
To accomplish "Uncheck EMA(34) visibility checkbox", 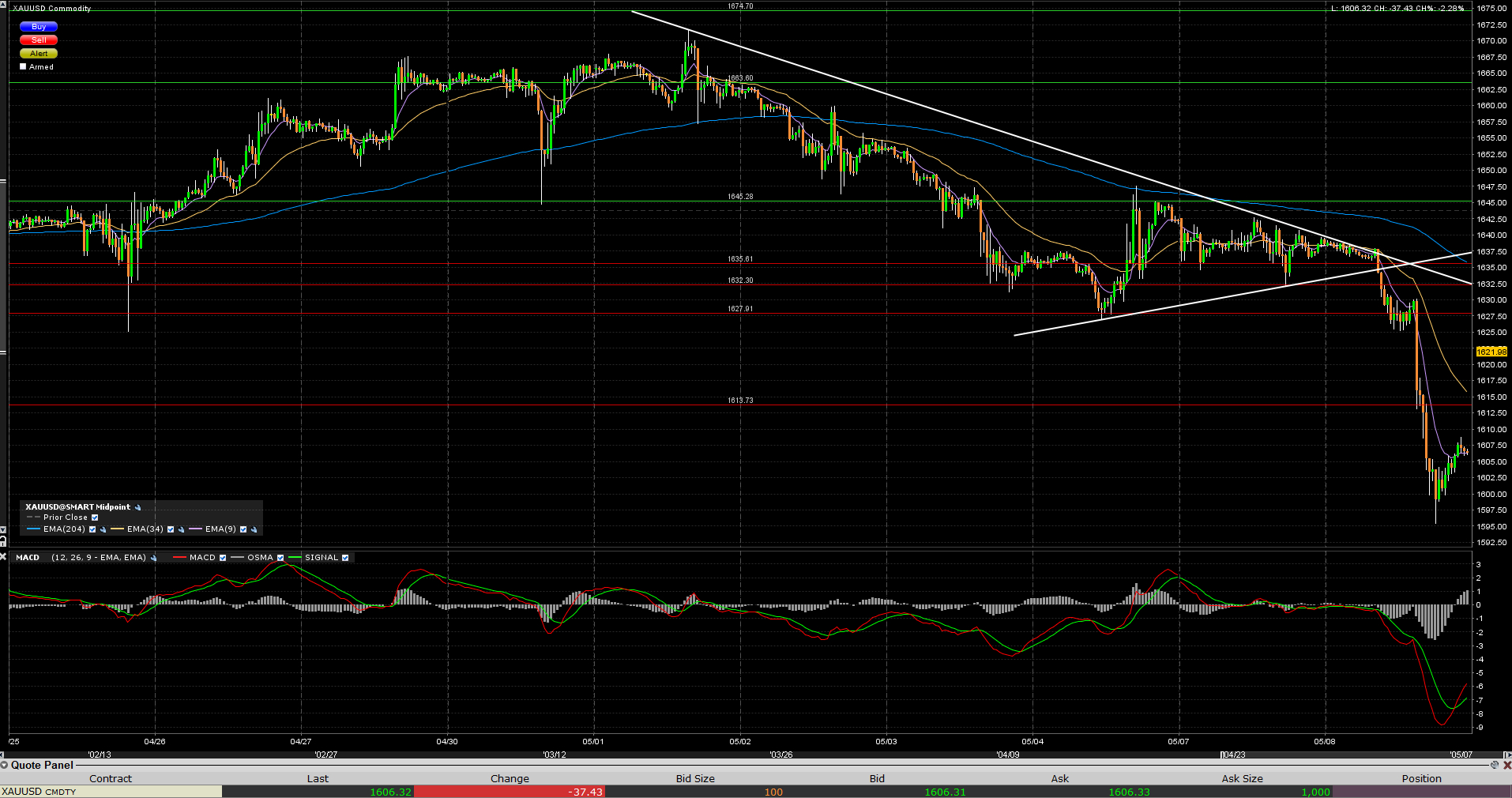I will [x=171, y=529].
